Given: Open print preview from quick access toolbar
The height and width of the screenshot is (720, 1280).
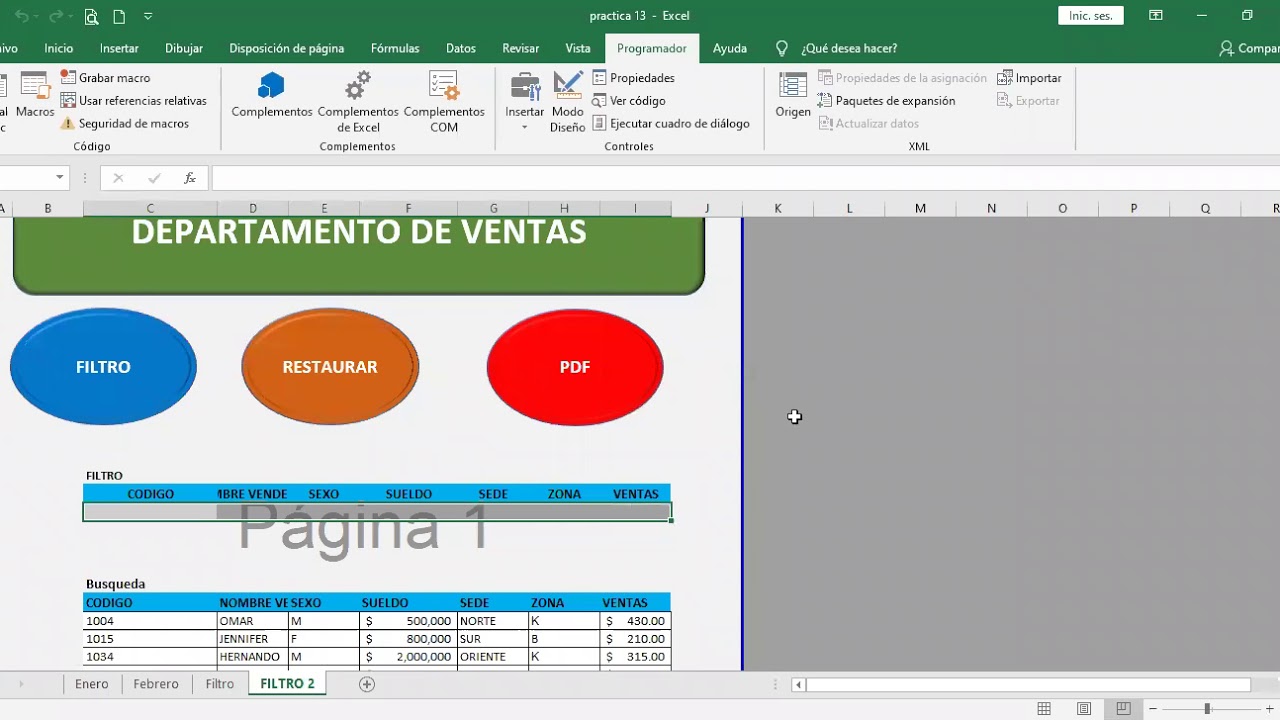Looking at the screenshot, I should 91,16.
